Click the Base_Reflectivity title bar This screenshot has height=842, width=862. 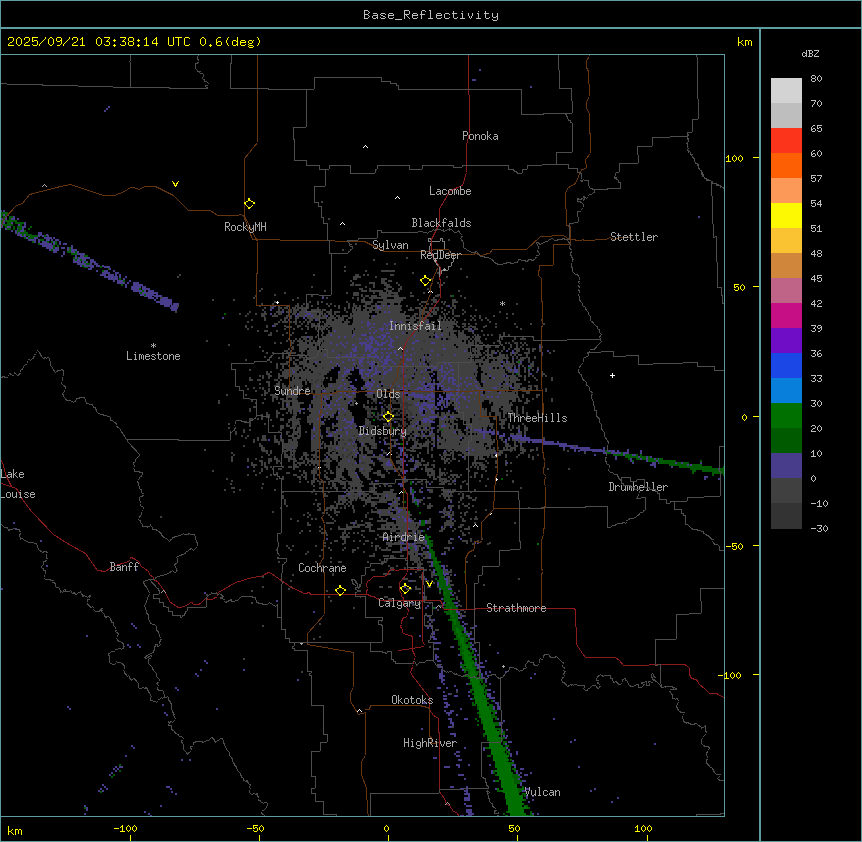430,15
